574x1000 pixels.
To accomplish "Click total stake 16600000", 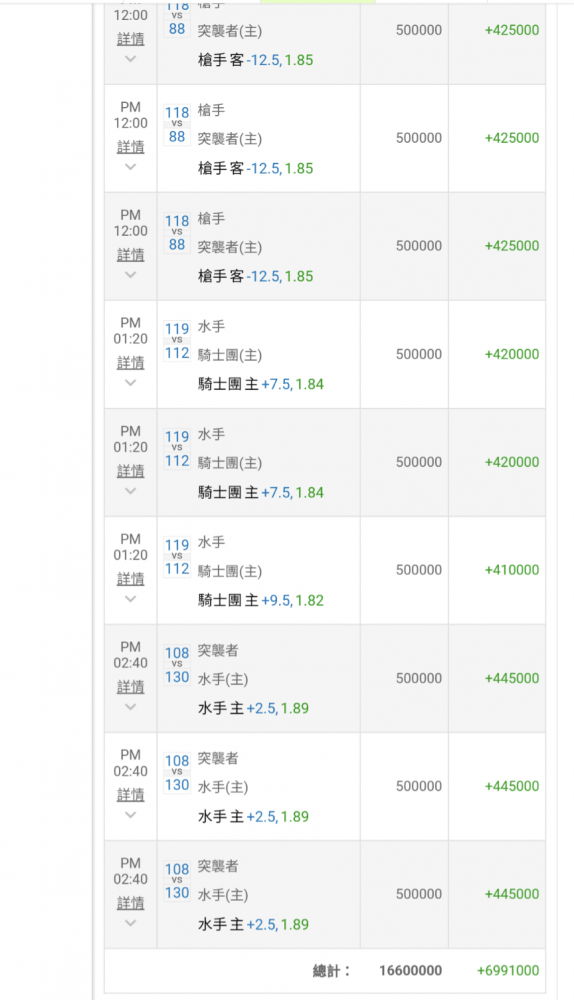I will coord(410,970).
